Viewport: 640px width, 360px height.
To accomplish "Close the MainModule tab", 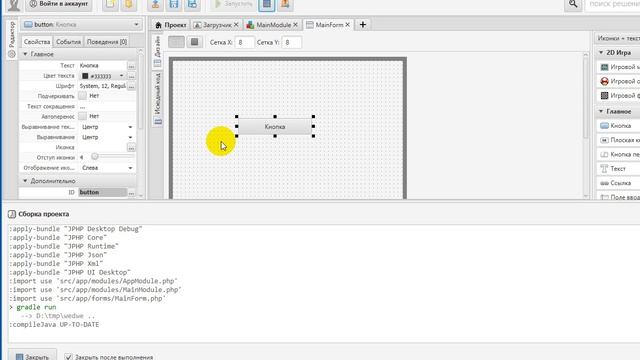I will click(x=295, y=25).
